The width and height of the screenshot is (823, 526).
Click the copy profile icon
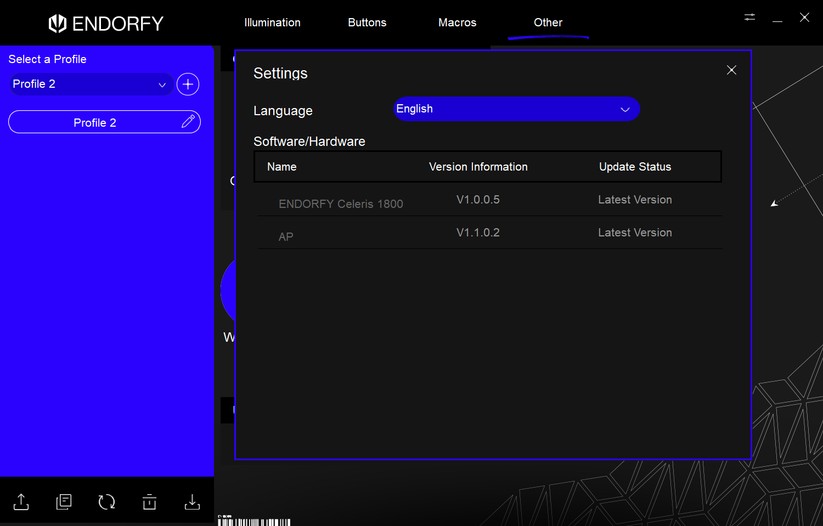click(64, 502)
